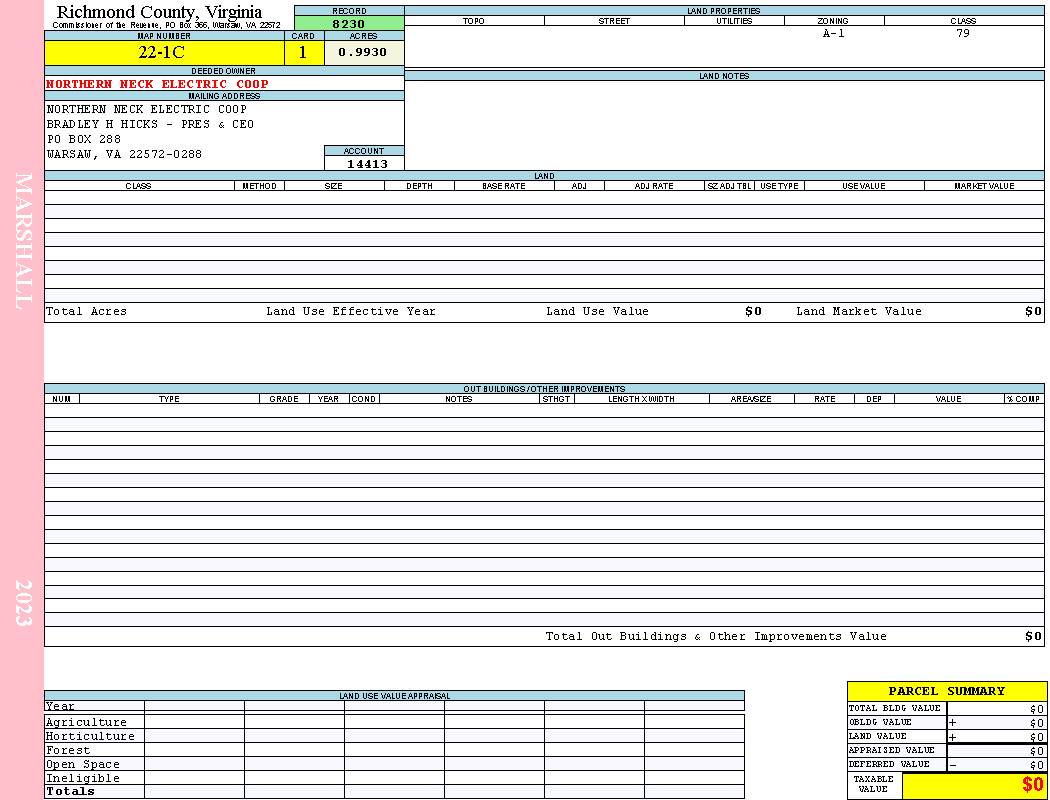The image size is (1050, 800).
Task: Click the Commissioner of the Revenue address line
Action: point(167,25)
